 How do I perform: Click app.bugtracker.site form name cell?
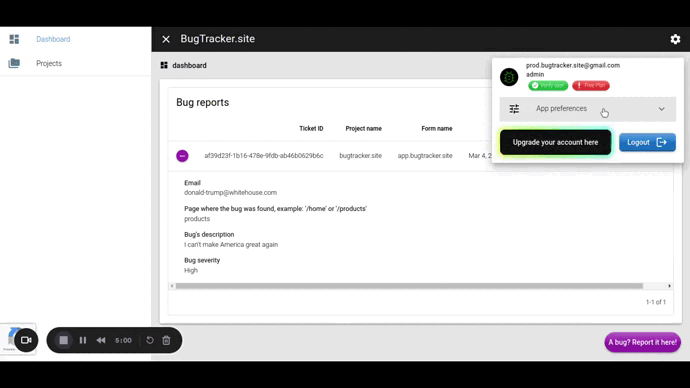click(x=425, y=156)
